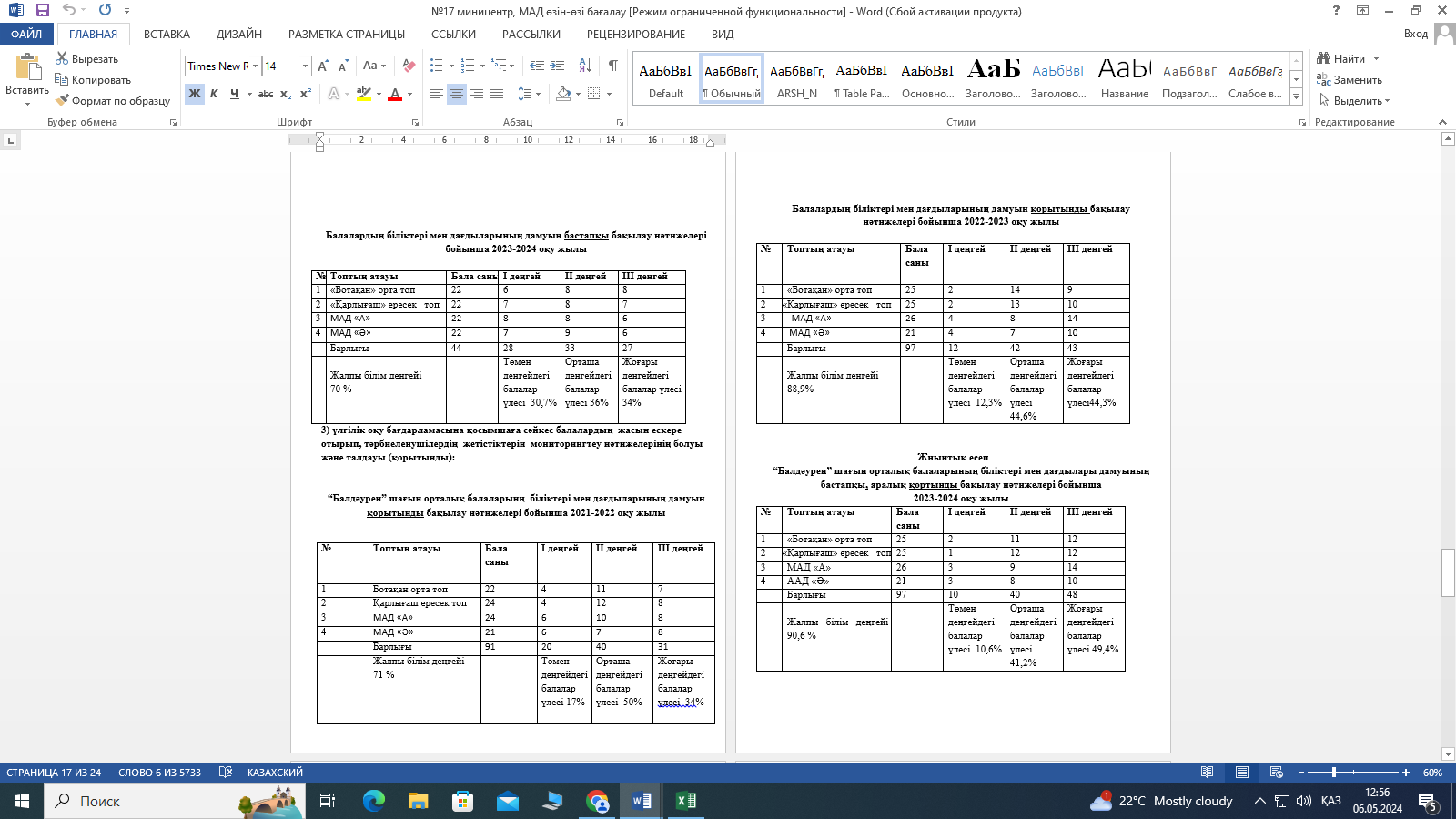Copy selection with Копировать
This screenshot has height=819, width=1456.
92,79
